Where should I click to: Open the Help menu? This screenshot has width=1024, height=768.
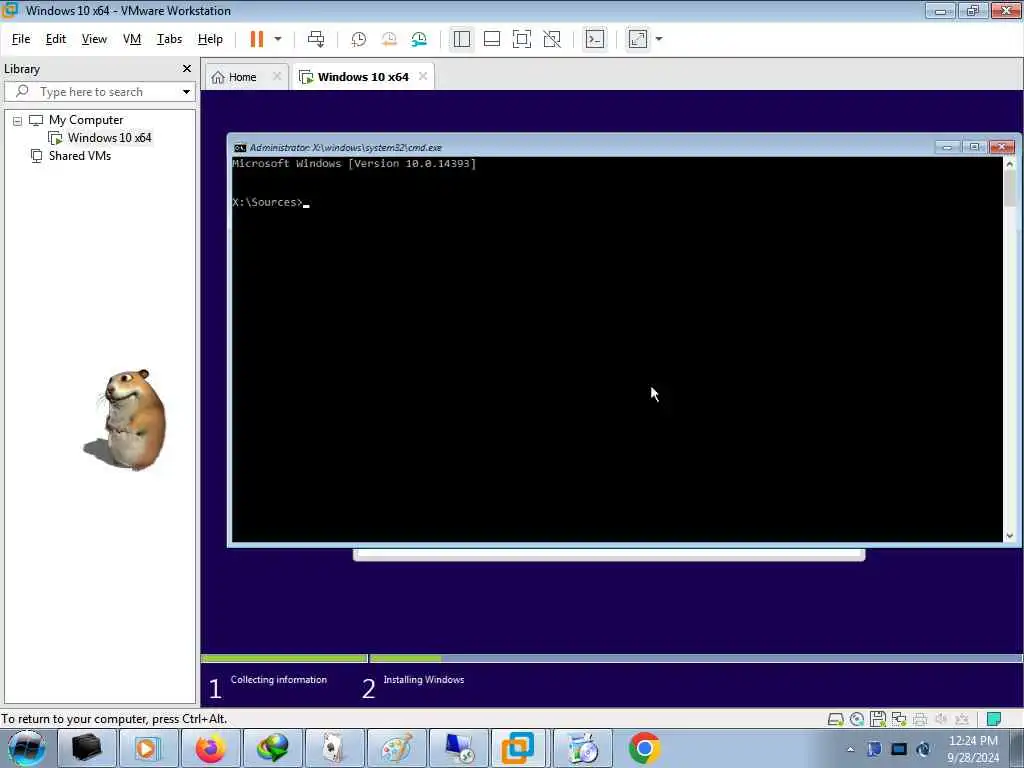point(210,39)
